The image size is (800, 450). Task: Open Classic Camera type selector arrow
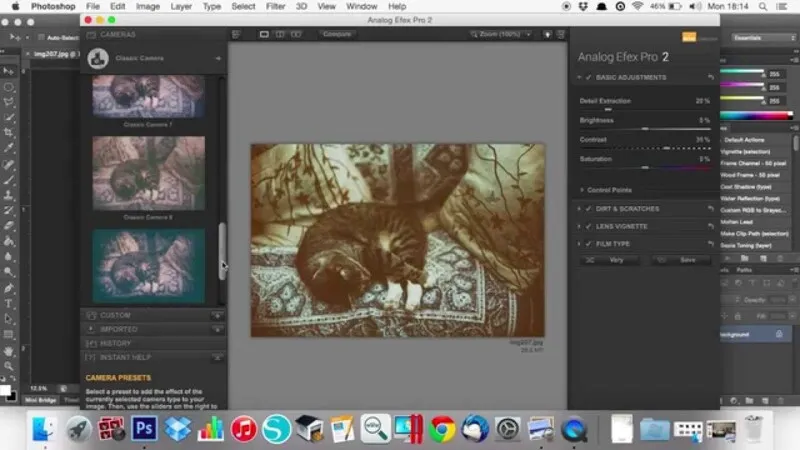(218, 58)
